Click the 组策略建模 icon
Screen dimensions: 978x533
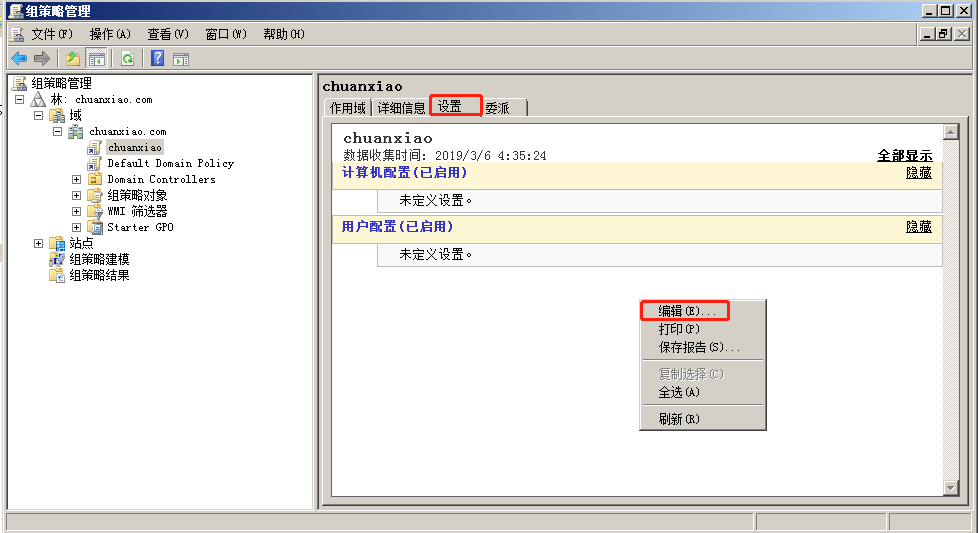click(57, 259)
